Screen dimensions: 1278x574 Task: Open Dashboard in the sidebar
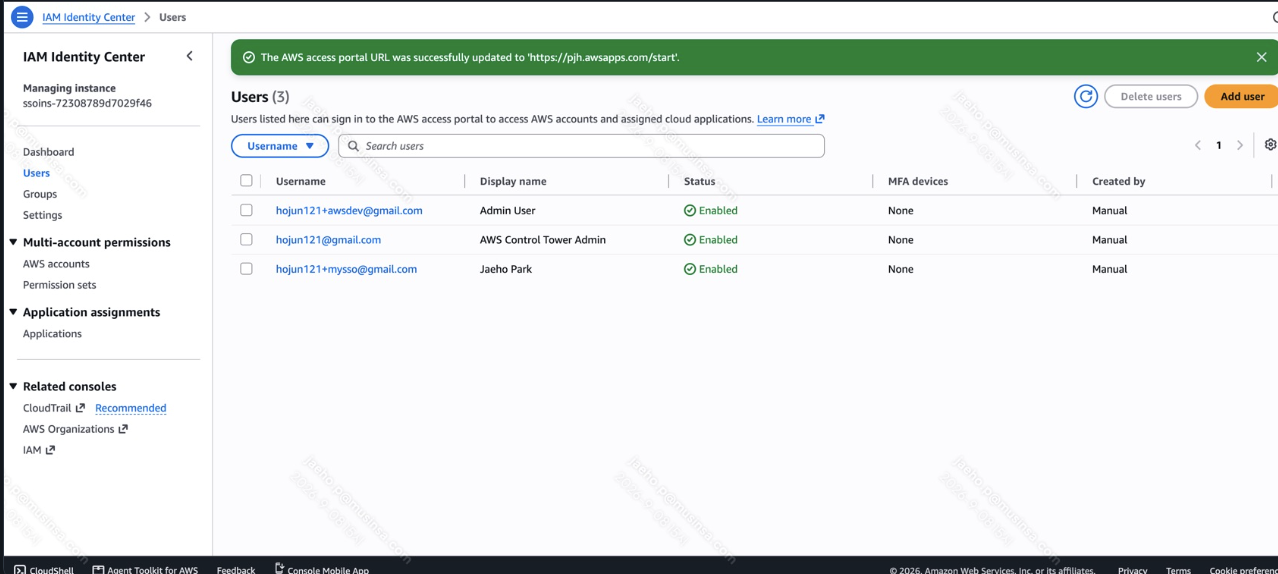coord(48,152)
